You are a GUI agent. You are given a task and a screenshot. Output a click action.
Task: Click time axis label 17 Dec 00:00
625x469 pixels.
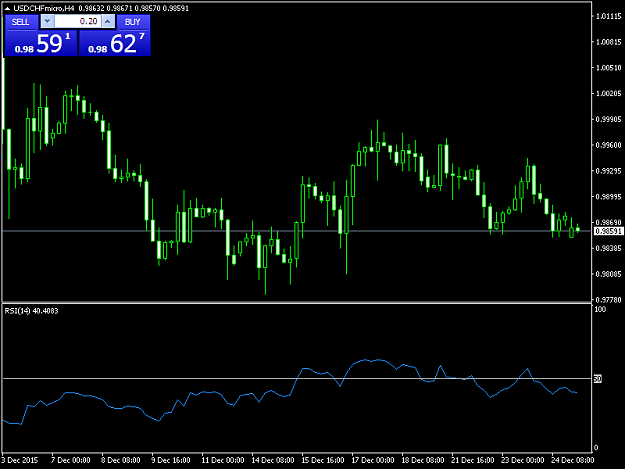coord(373,460)
